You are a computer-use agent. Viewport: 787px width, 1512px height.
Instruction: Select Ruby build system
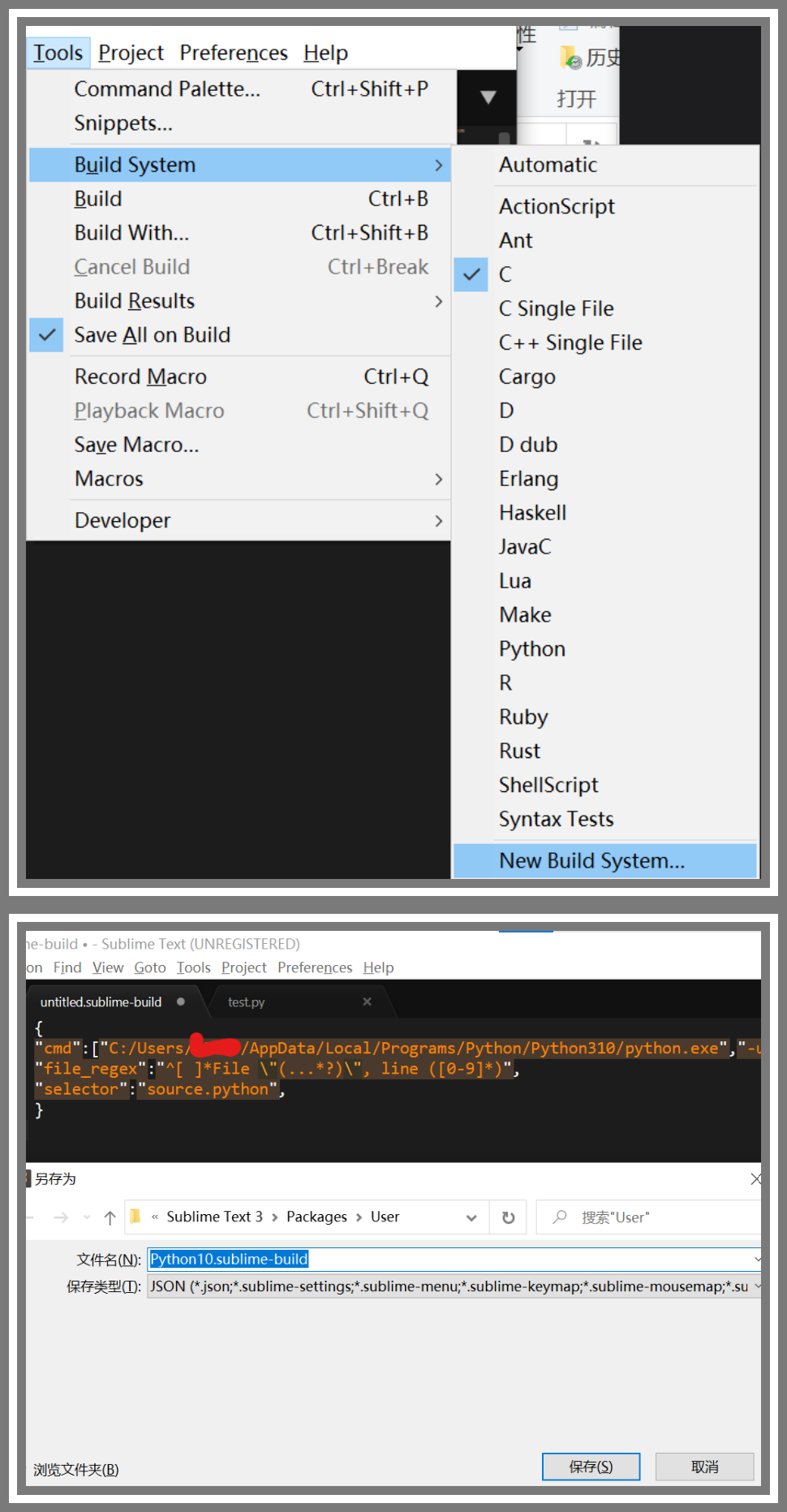(x=605, y=717)
